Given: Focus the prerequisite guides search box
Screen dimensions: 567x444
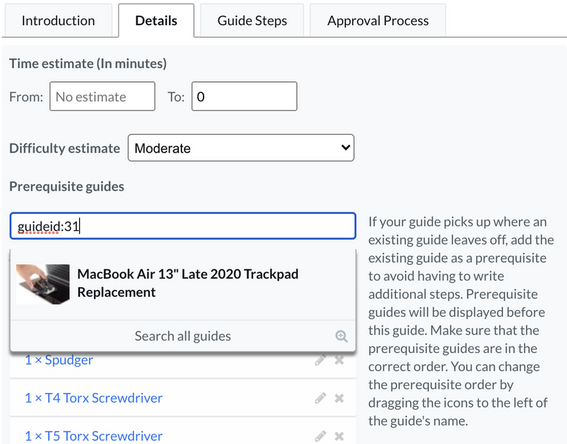Looking at the screenshot, I should point(183,226).
